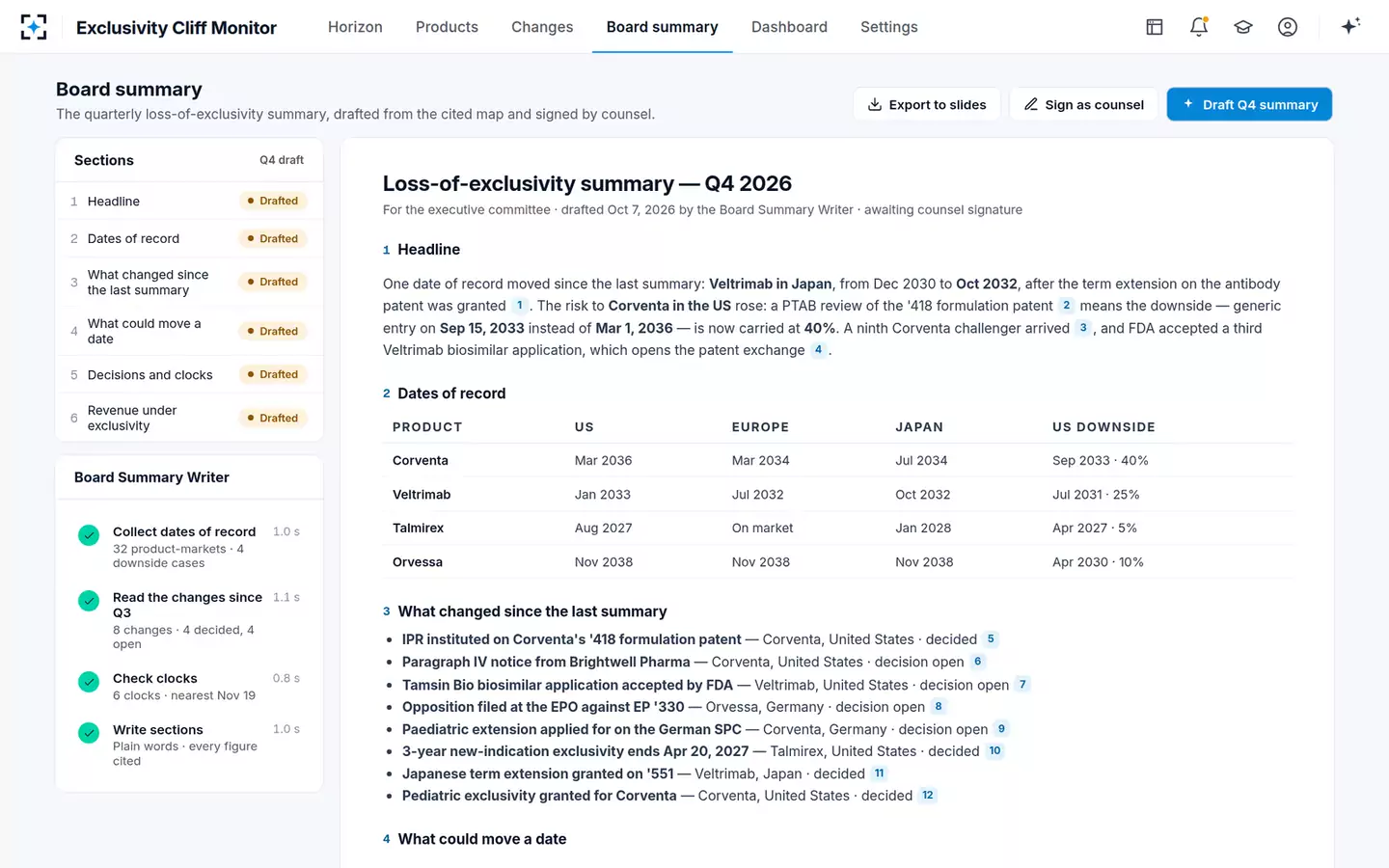Image resolution: width=1389 pixels, height=868 pixels.
Task: Click the 'On market' cell for Talmirex
Action: (x=762, y=529)
